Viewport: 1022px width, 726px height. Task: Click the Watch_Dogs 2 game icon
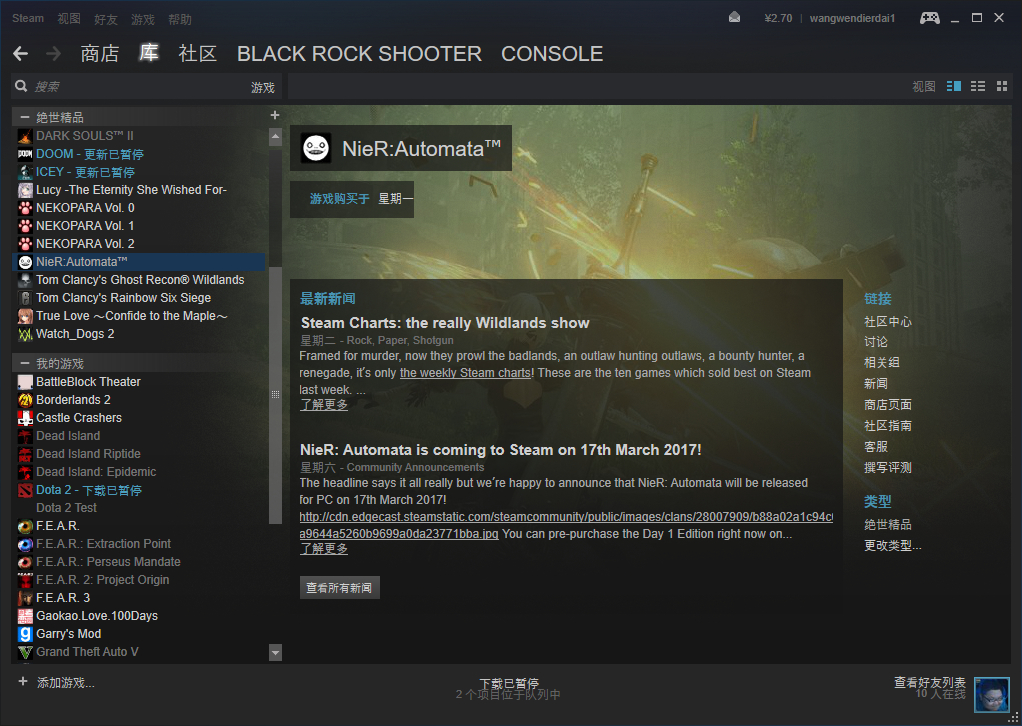25,334
